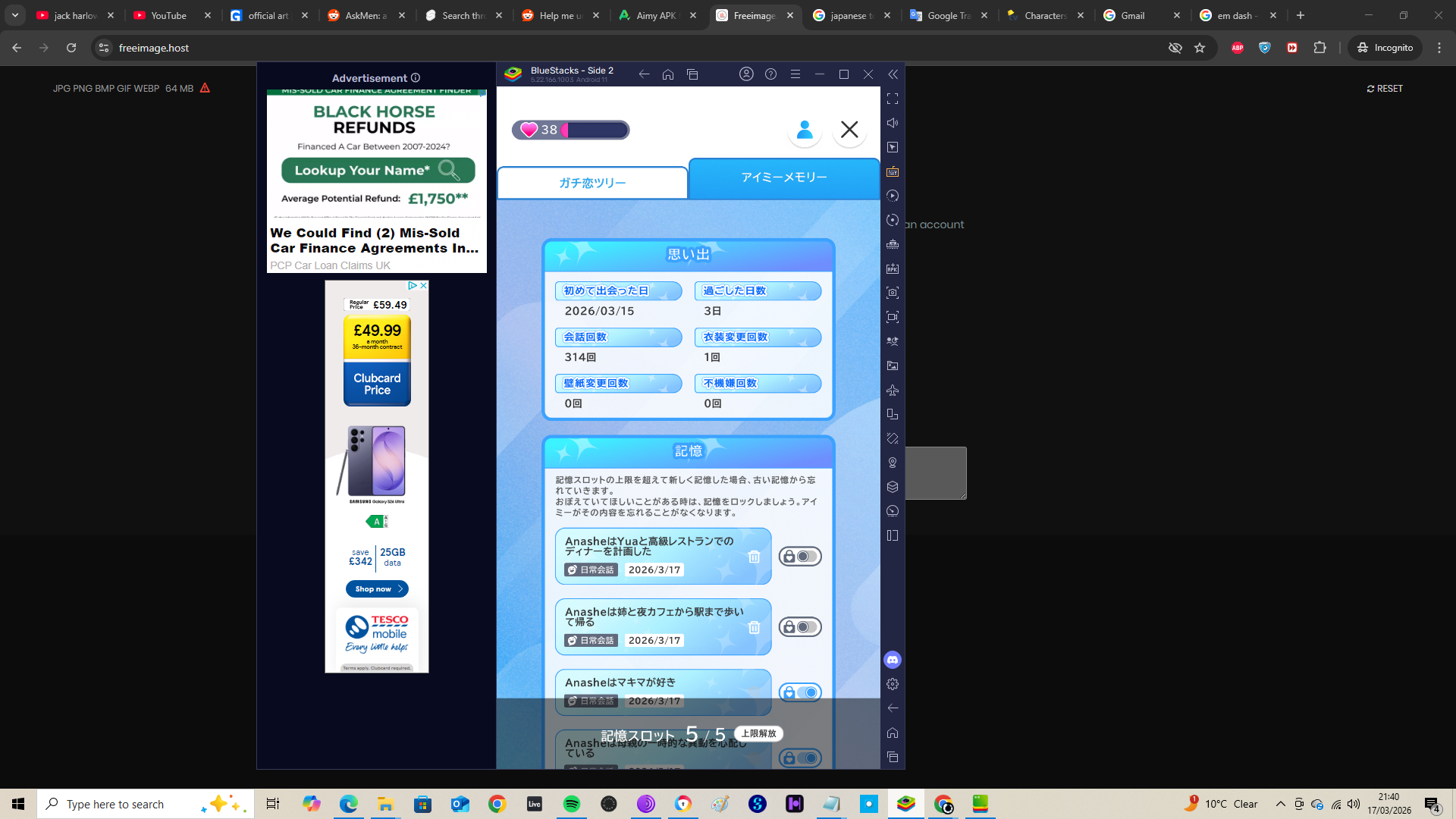This screenshot has height=819, width=1456.
Task: Toggle lock on night café walk memory
Action: [800, 627]
